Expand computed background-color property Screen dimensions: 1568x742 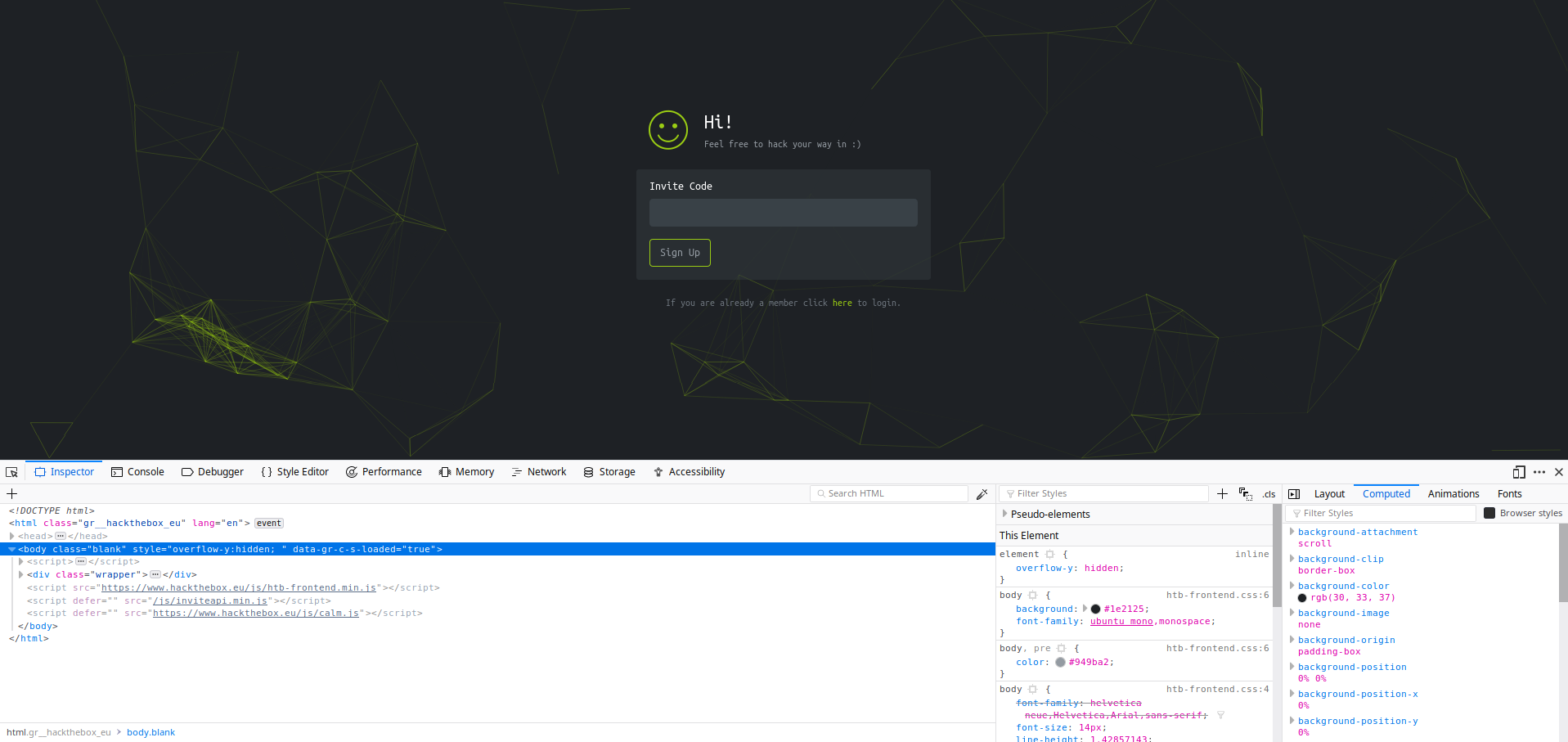tap(1292, 586)
